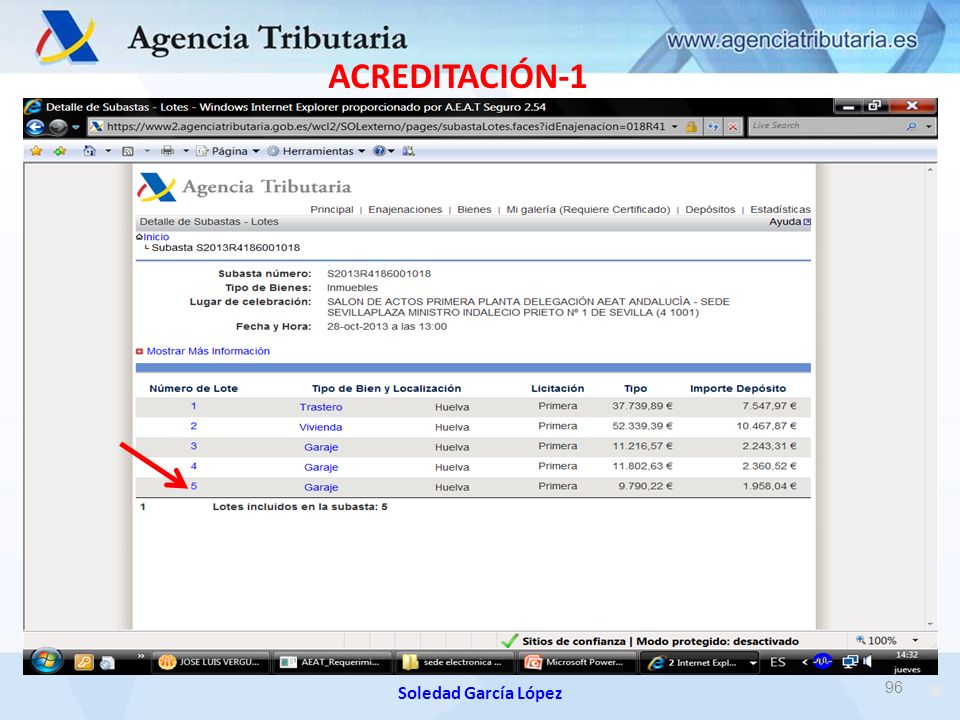
Task: Open lot number 3 link
Action: point(193,446)
